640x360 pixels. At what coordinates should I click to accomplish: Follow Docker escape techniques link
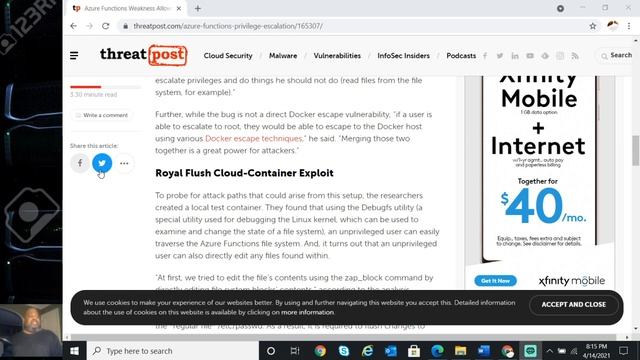point(253,138)
